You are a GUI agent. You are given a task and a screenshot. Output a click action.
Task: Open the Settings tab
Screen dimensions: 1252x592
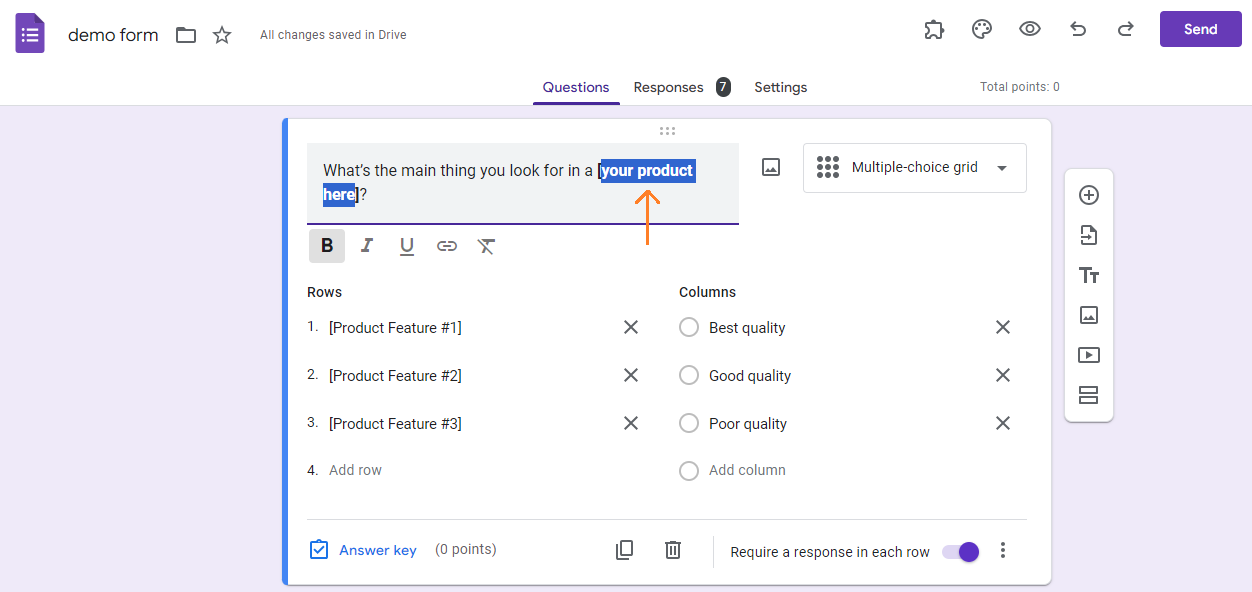[780, 87]
